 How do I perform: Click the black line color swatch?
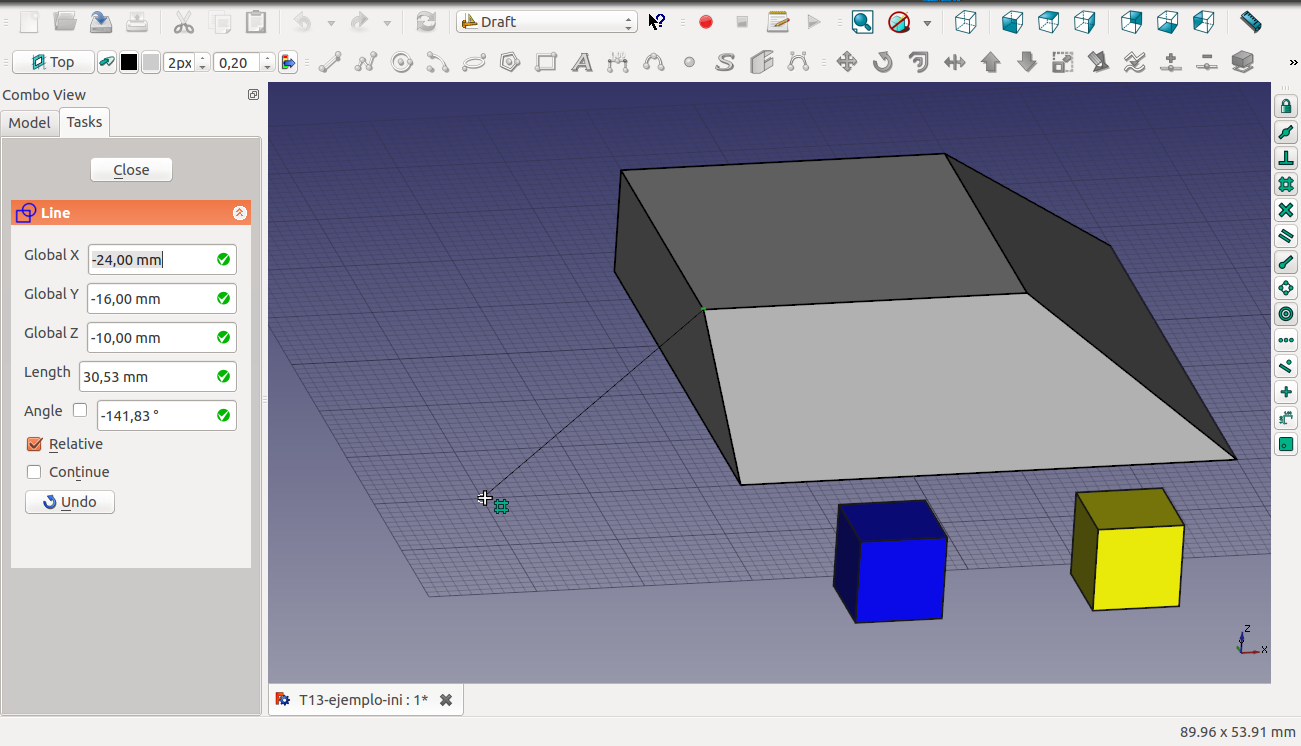pyautogui.click(x=129, y=63)
